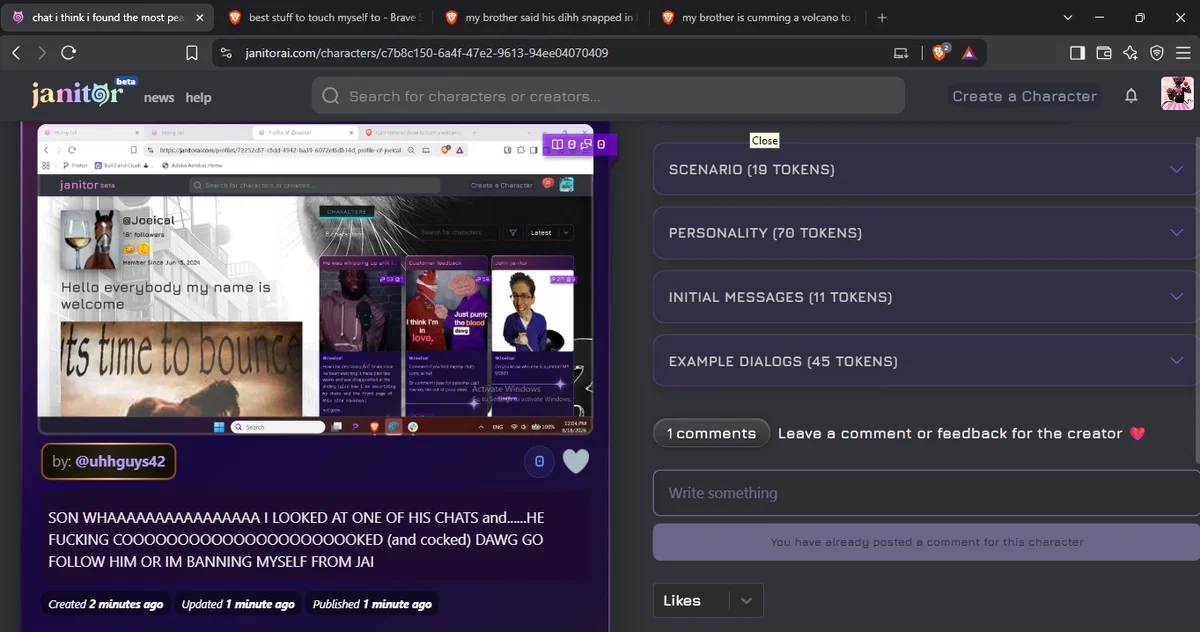Click the character search field

[x=608, y=96]
